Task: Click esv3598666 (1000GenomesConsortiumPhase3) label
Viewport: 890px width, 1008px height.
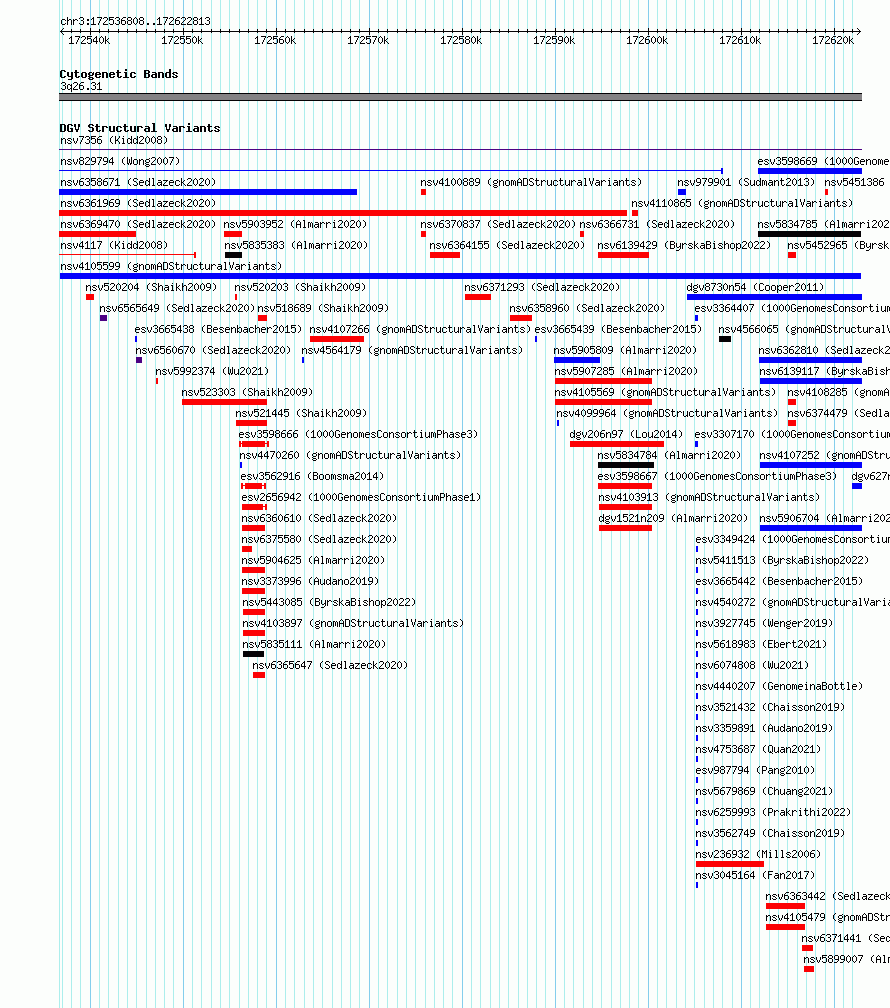Action: click(x=358, y=435)
